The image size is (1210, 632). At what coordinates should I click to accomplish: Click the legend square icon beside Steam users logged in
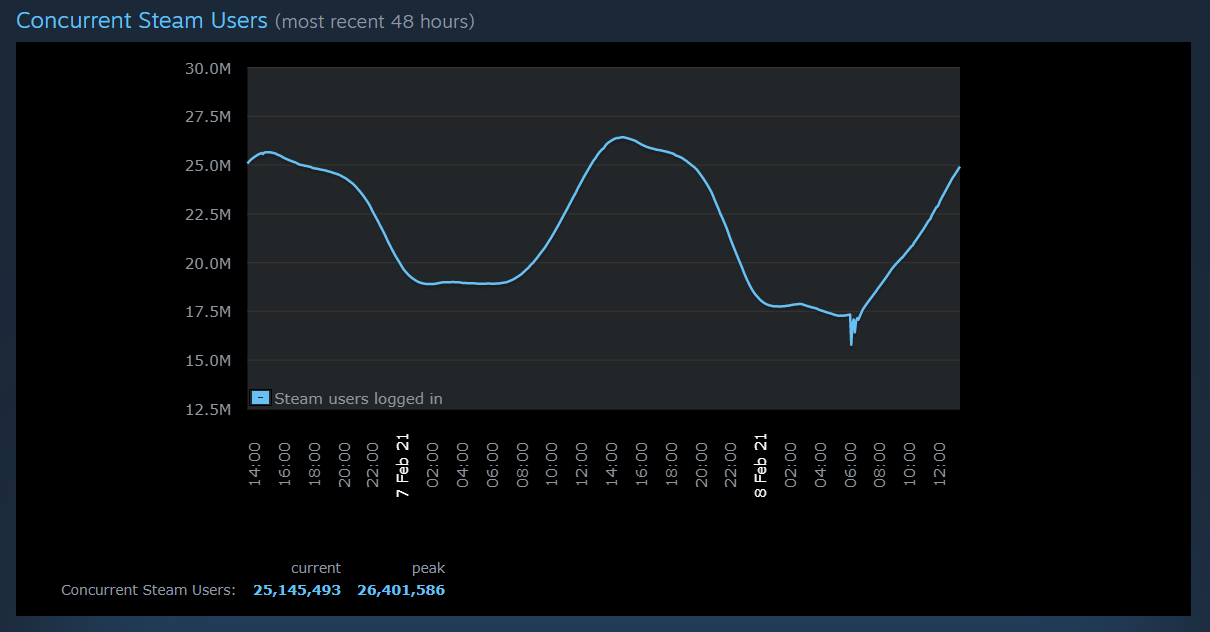(x=259, y=397)
